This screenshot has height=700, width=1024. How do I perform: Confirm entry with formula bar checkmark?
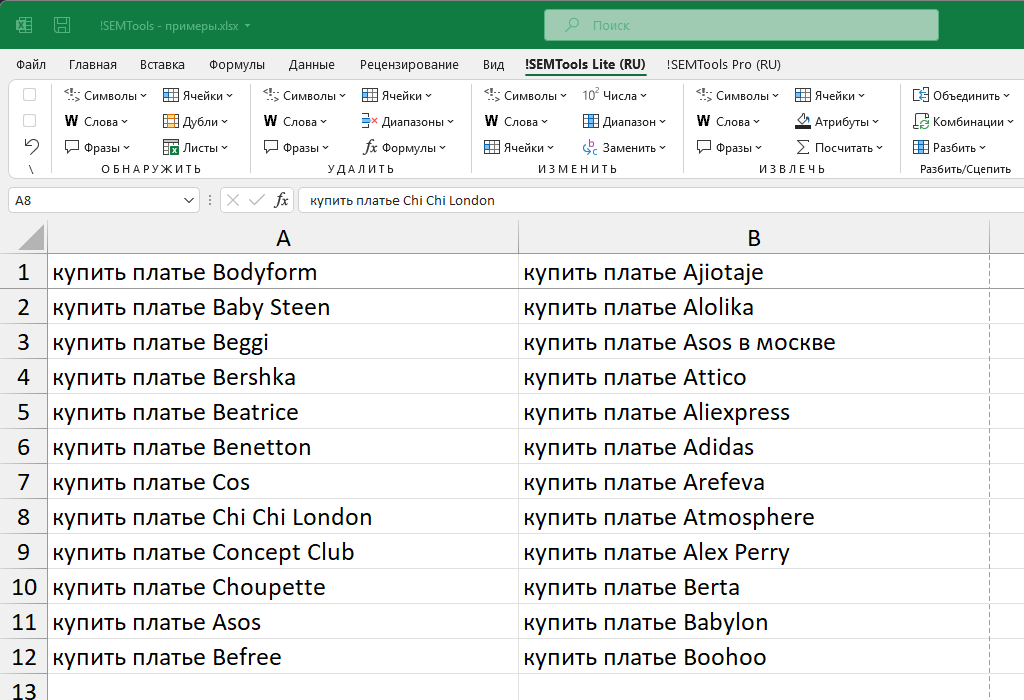click(x=257, y=200)
